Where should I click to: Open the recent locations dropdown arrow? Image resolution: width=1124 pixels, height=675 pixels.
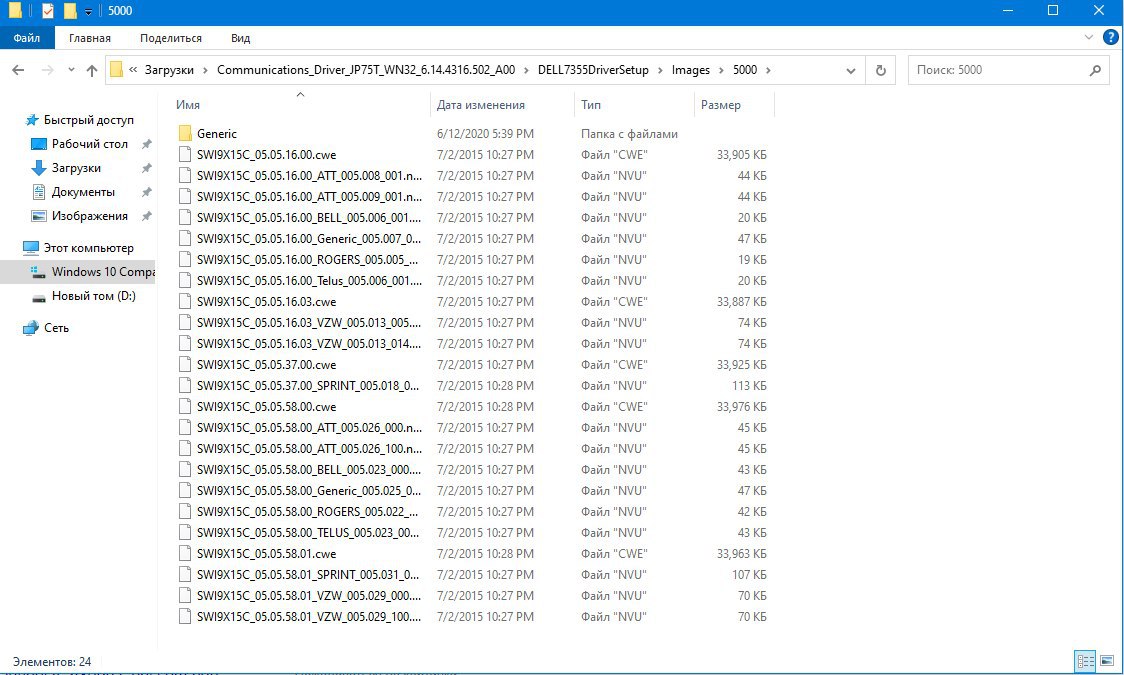tap(71, 70)
